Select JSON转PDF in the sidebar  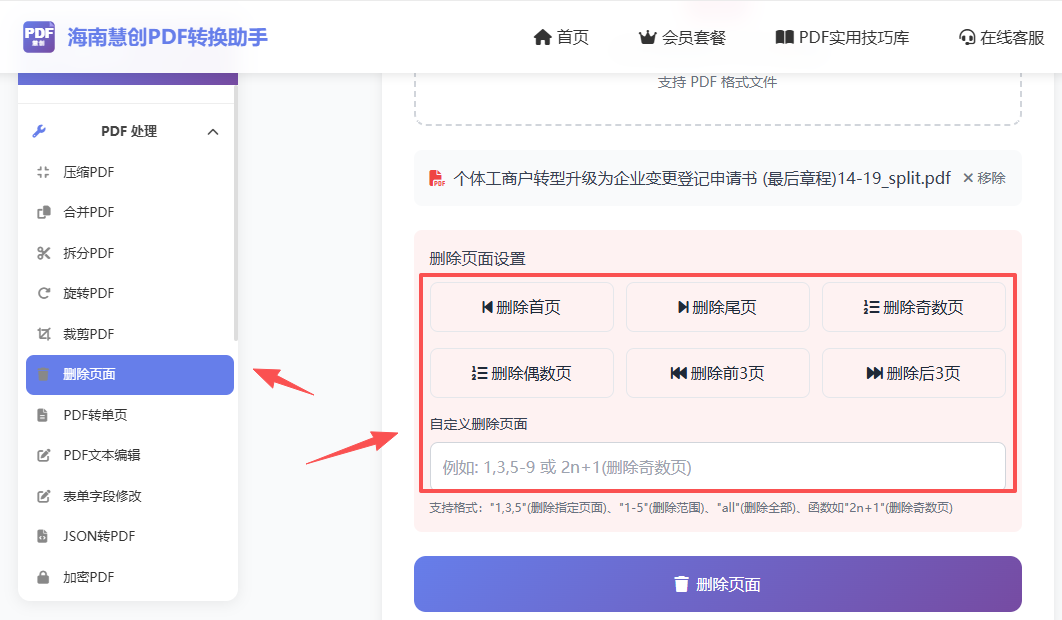[129, 536]
